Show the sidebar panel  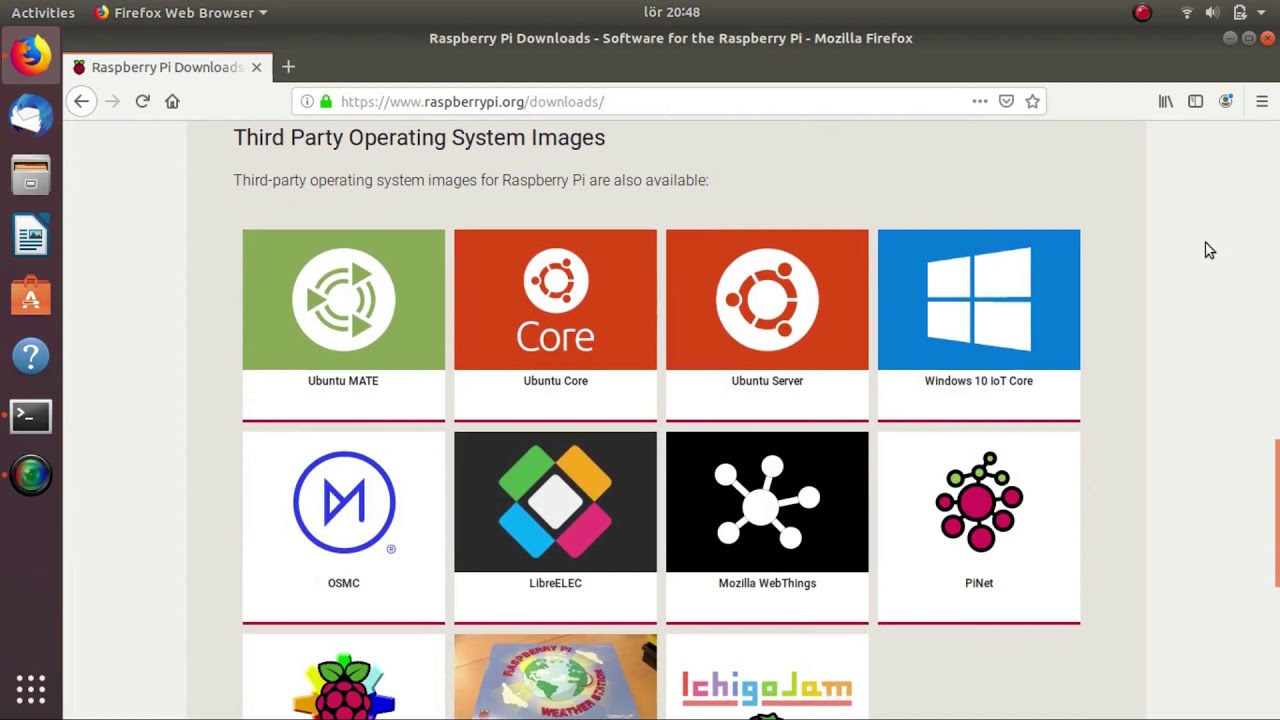click(1195, 101)
